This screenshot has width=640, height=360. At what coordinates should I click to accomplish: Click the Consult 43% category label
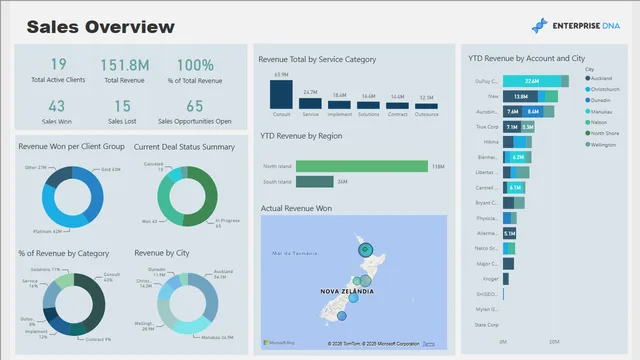111,277
